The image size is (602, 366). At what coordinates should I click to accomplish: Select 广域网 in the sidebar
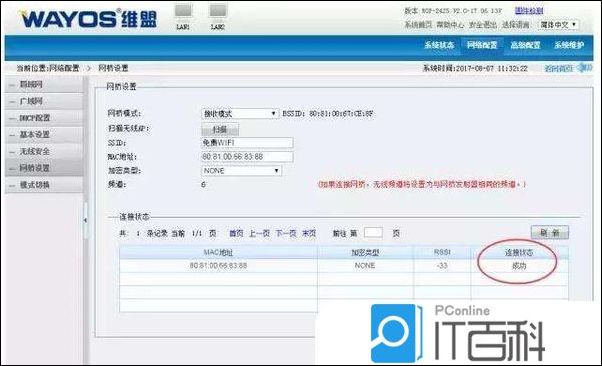44,101
